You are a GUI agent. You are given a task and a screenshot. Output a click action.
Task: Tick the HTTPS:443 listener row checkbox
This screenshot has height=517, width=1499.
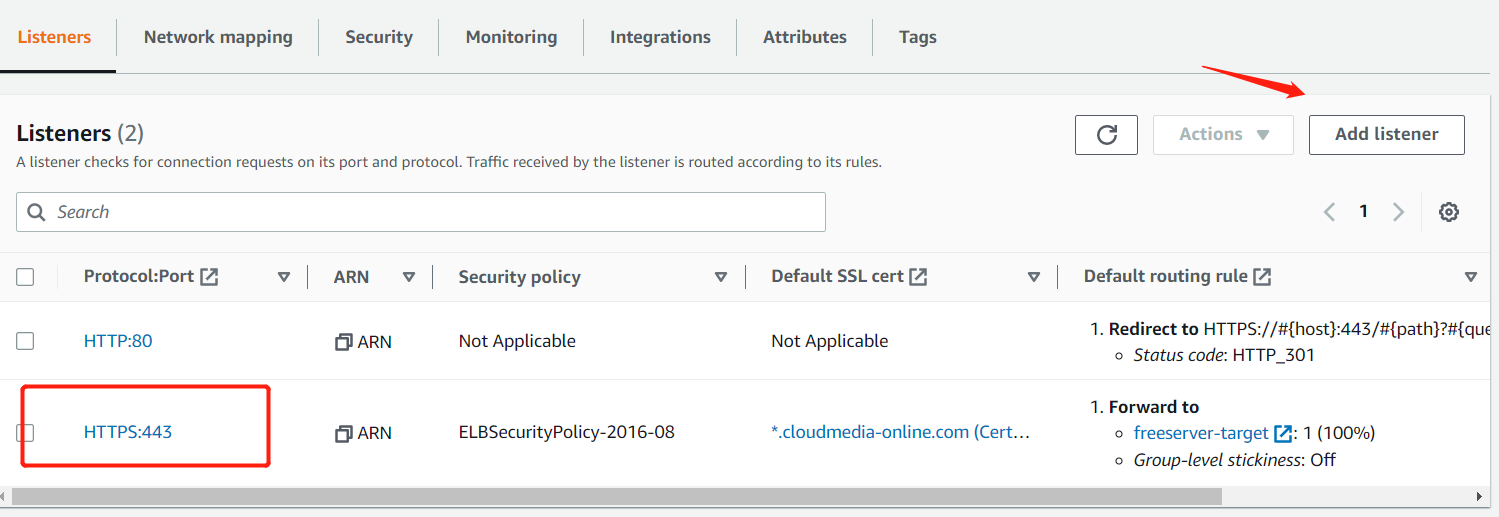point(25,432)
